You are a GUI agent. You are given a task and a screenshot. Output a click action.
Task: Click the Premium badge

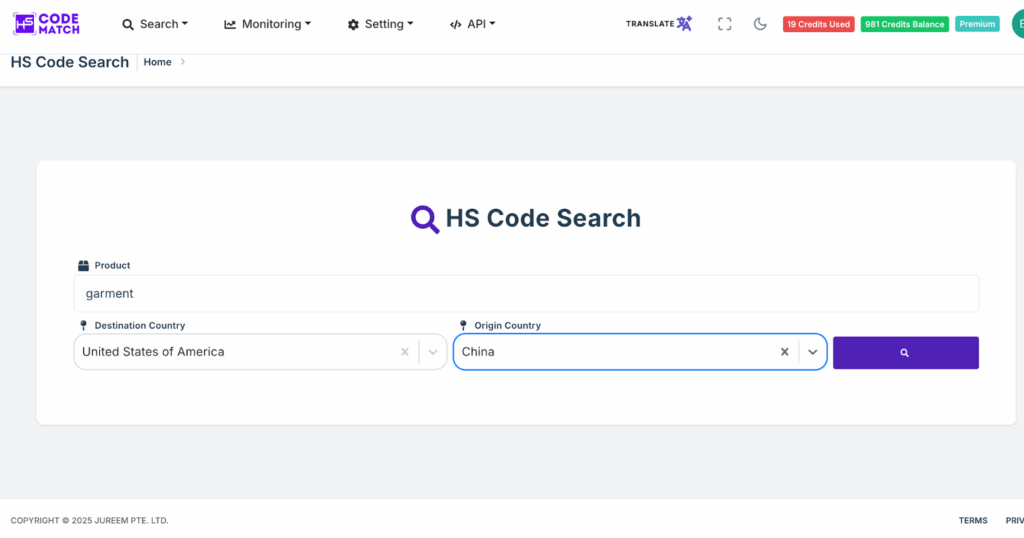pyautogui.click(x=977, y=24)
